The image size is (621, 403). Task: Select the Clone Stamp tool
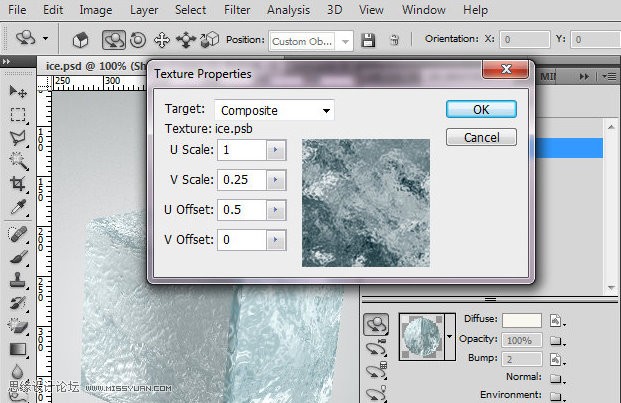click(17, 280)
